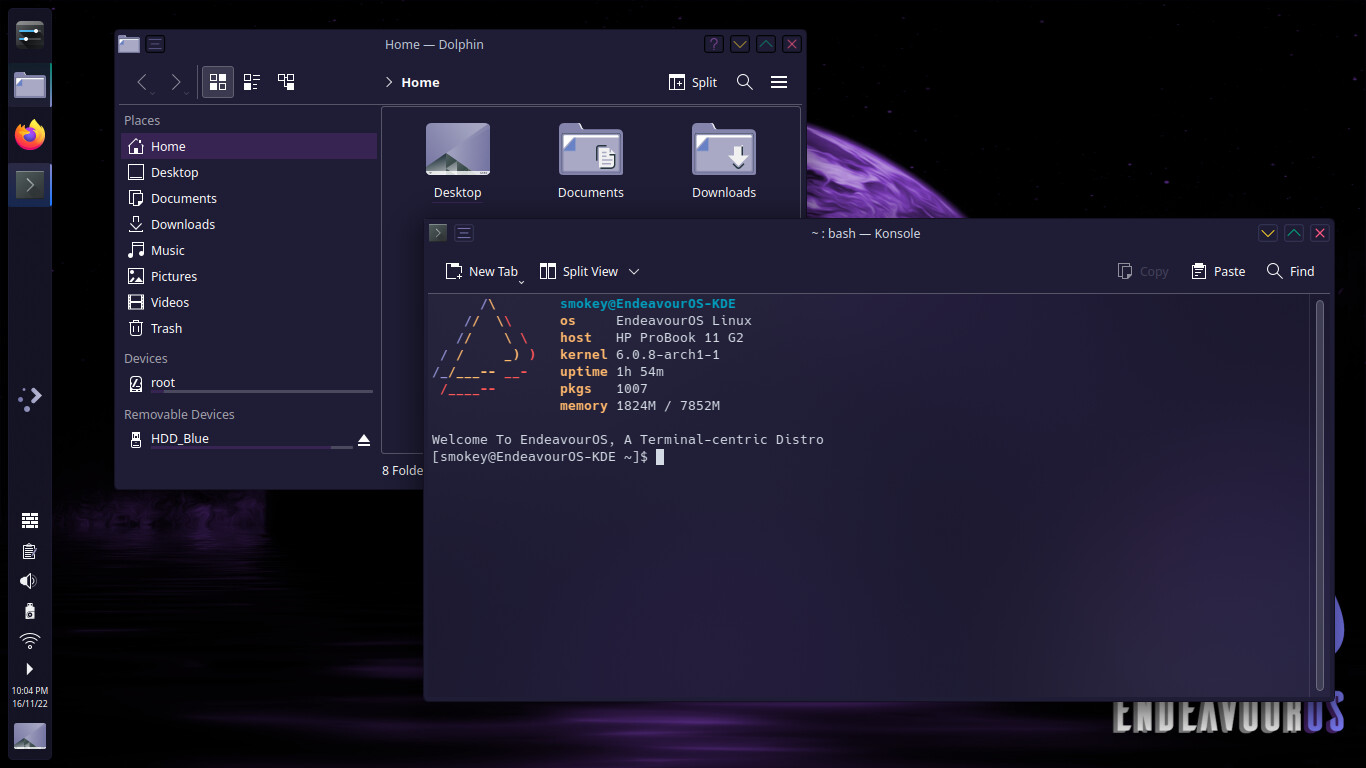This screenshot has height=768, width=1366.
Task: Launch Dolphin file manager from the panel
Action: [x=30, y=85]
